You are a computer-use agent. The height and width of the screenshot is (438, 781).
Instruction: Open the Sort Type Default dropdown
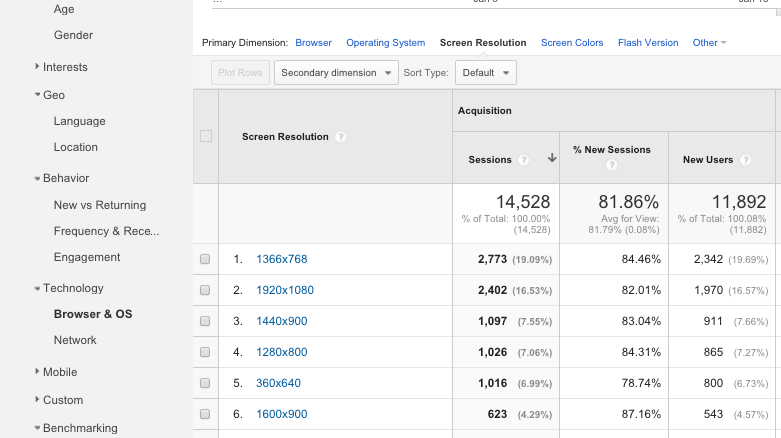(x=486, y=73)
